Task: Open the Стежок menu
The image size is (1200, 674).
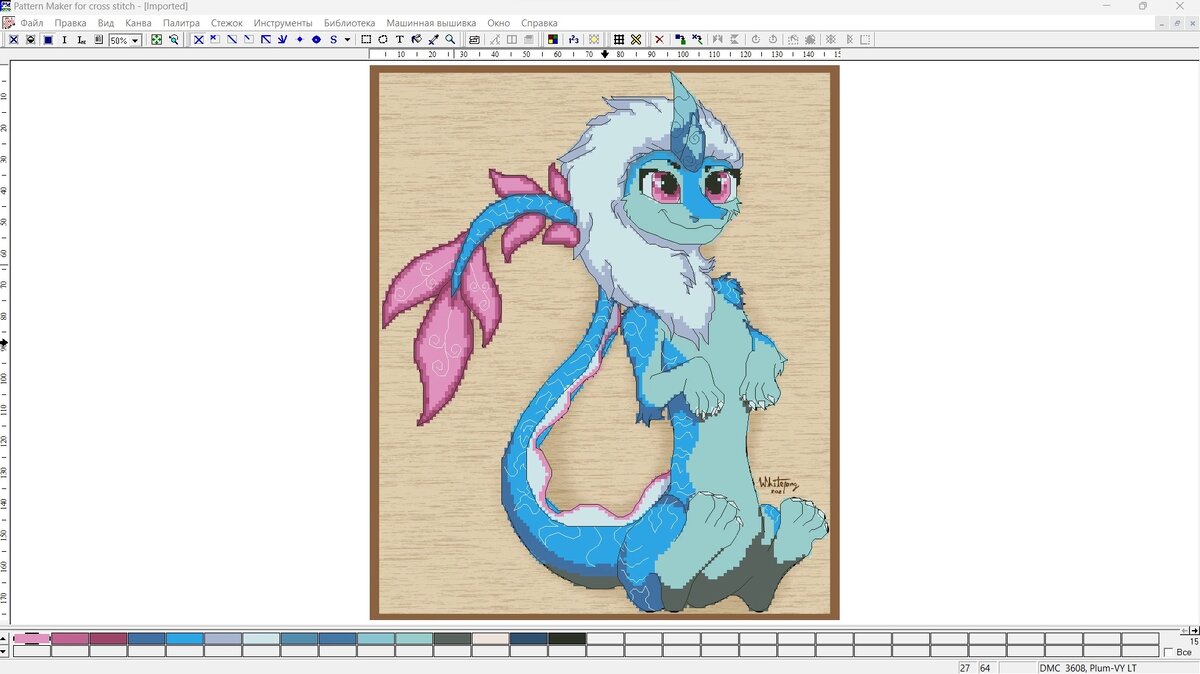Action: tap(227, 22)
